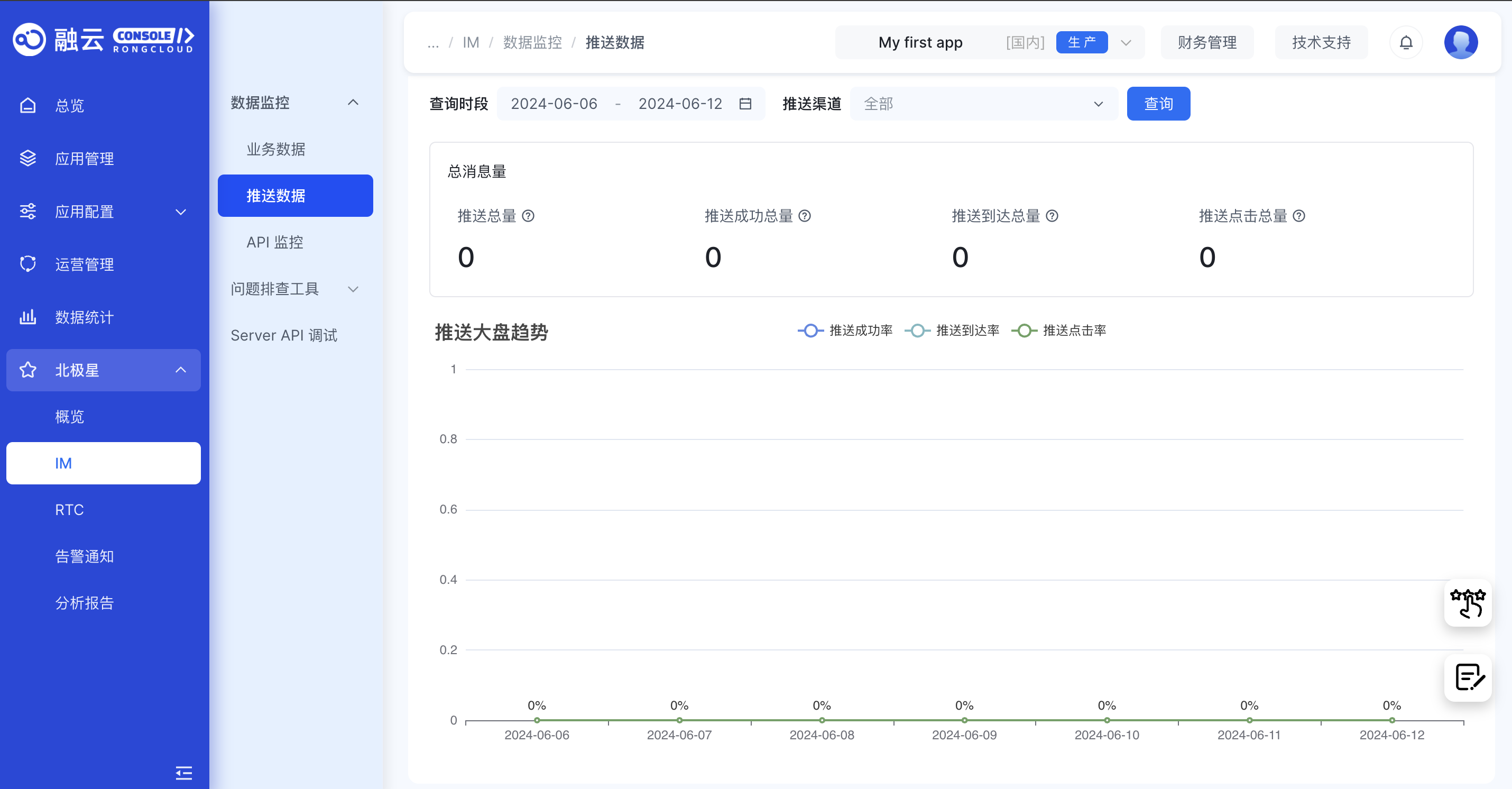This screenshot has width=1512, height=789.
Task: Click help icon next to 推送成功总量
Action: [805, 216]
